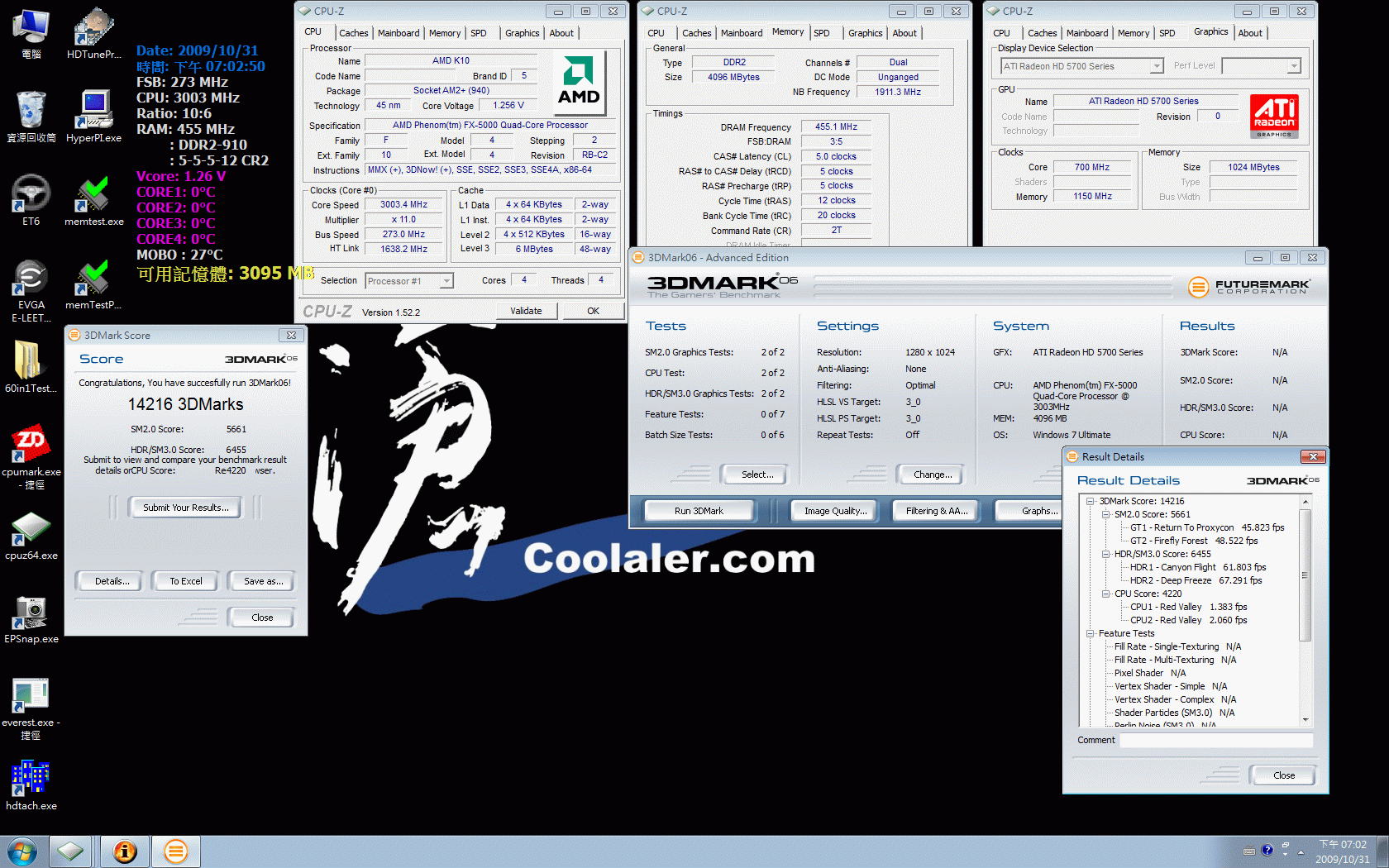
Task: Open the everest.exe shortcut icon
Action: [31, 697]
